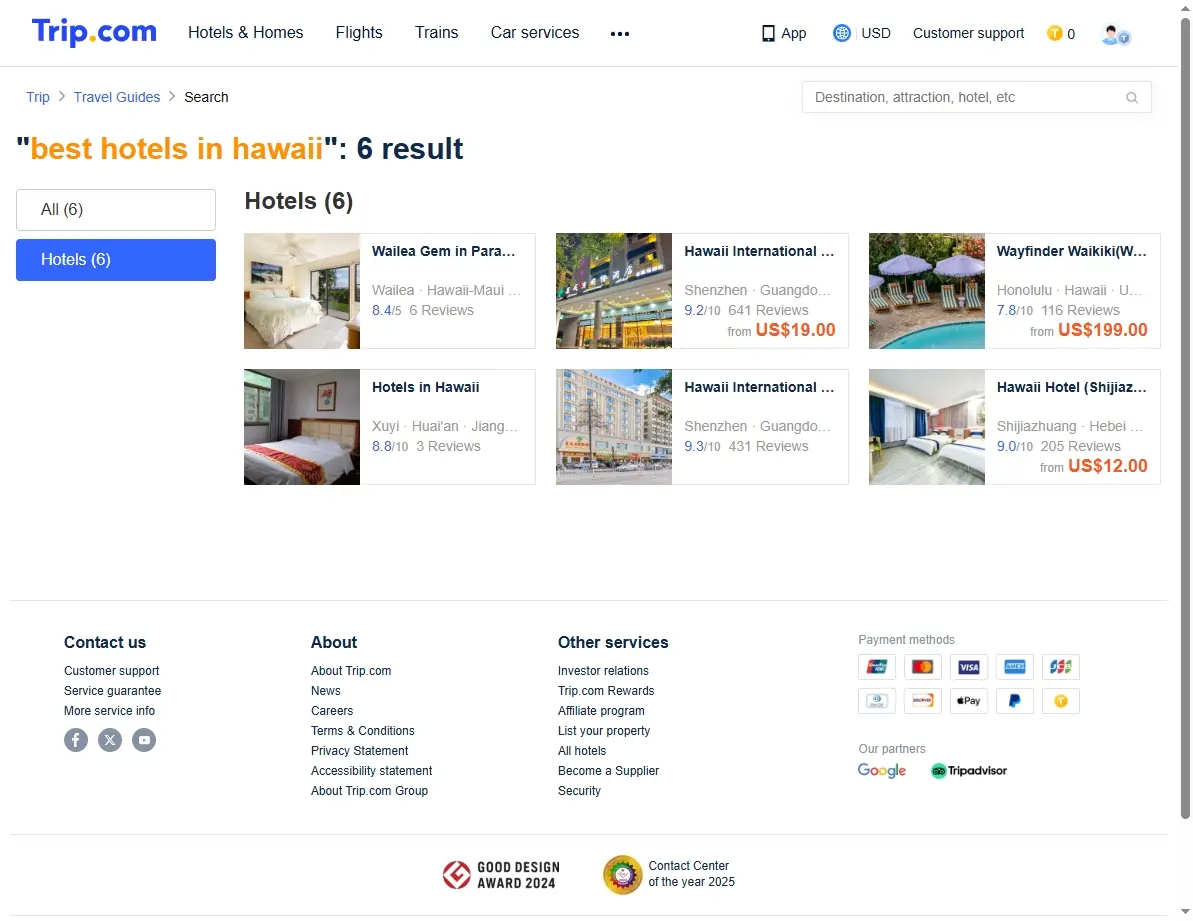Open Service guarantee link
The height and width of the screenshot is (921, 1193).
pos(113,691)
